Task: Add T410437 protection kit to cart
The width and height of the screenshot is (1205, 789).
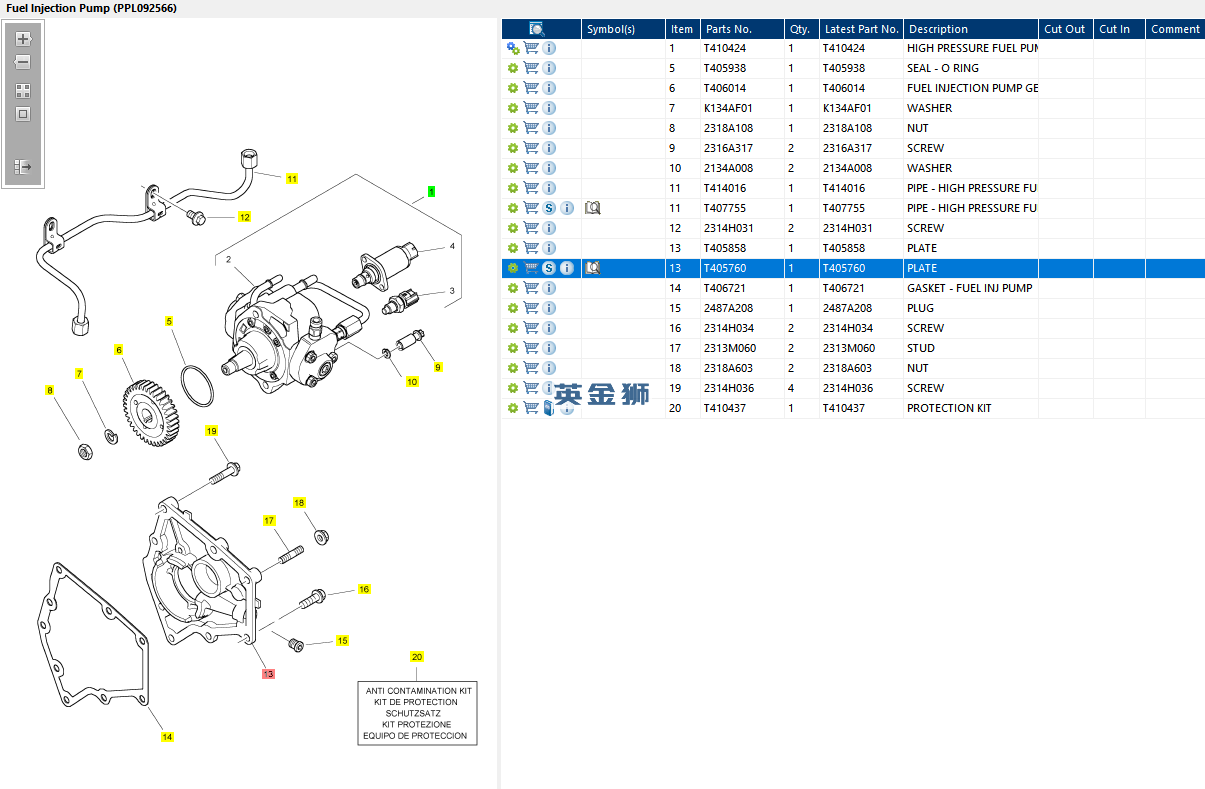Action: pos(531,408)
